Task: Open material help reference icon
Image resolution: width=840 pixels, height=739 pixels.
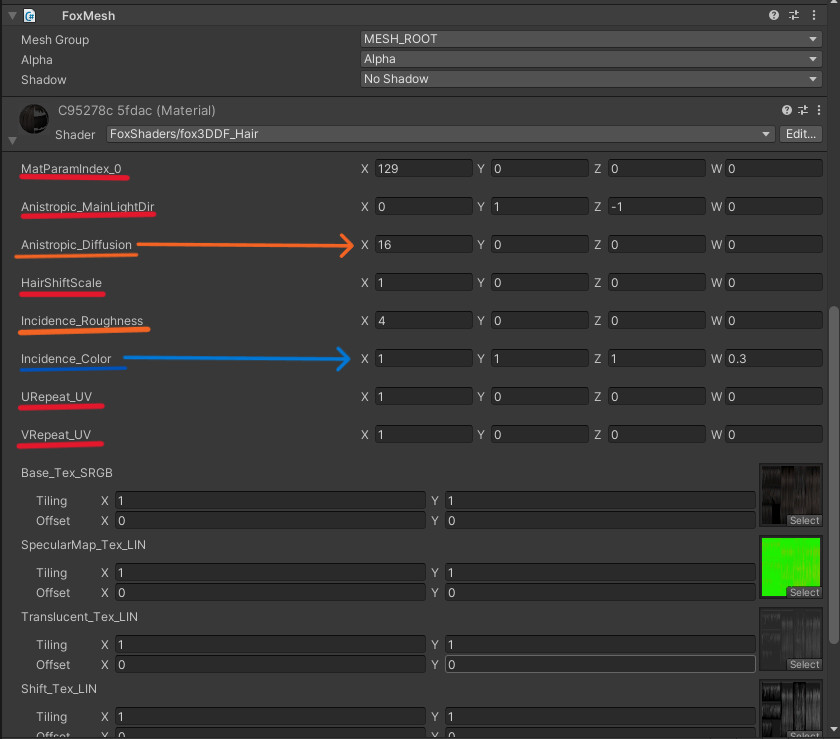Action: [786, 110]
